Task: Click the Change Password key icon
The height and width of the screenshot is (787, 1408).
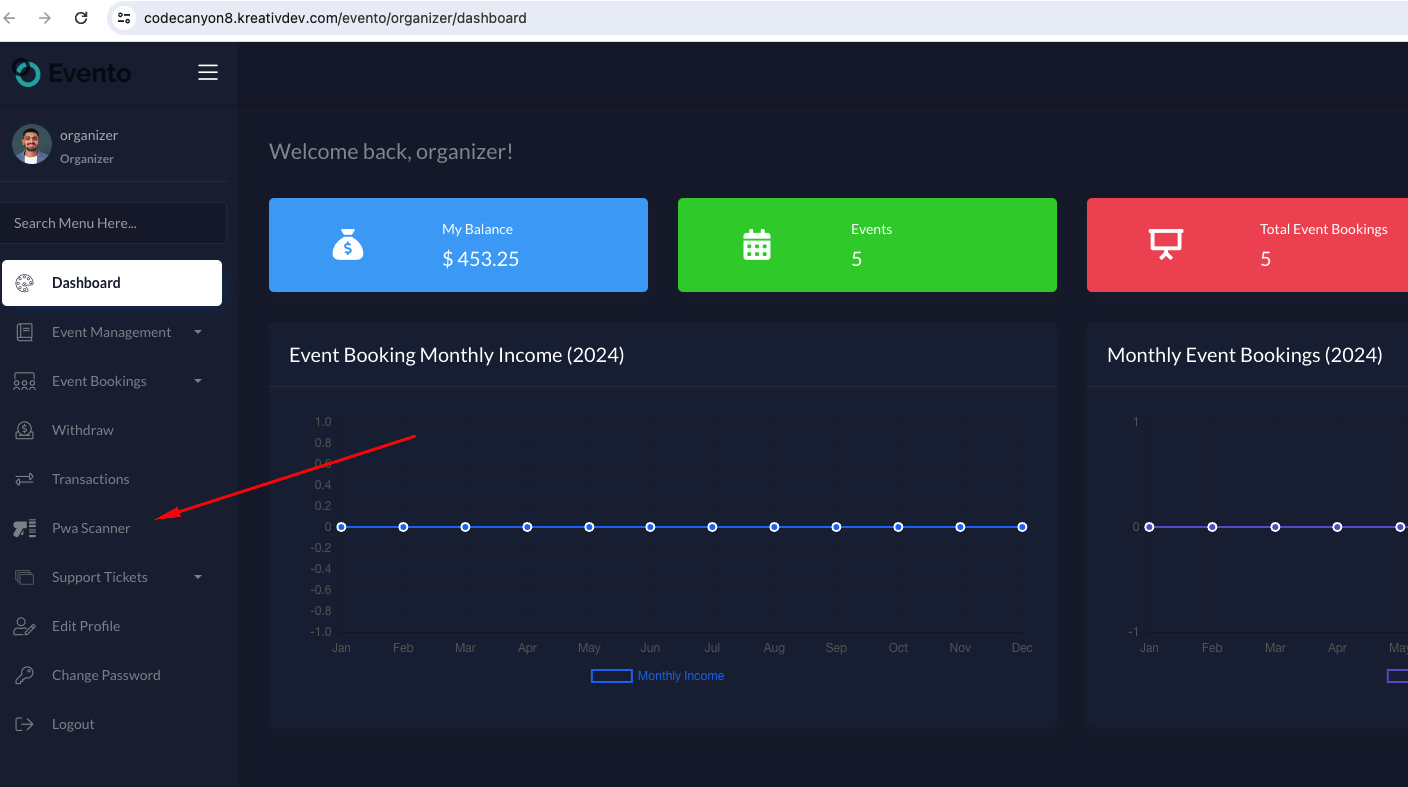Action: 25,675
